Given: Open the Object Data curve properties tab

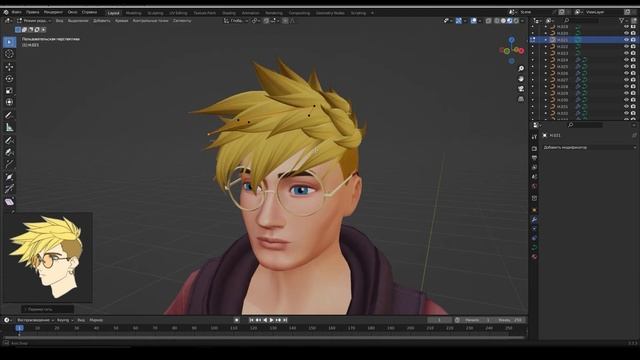Looking at the screenshot, I should [x=534, y=248].
